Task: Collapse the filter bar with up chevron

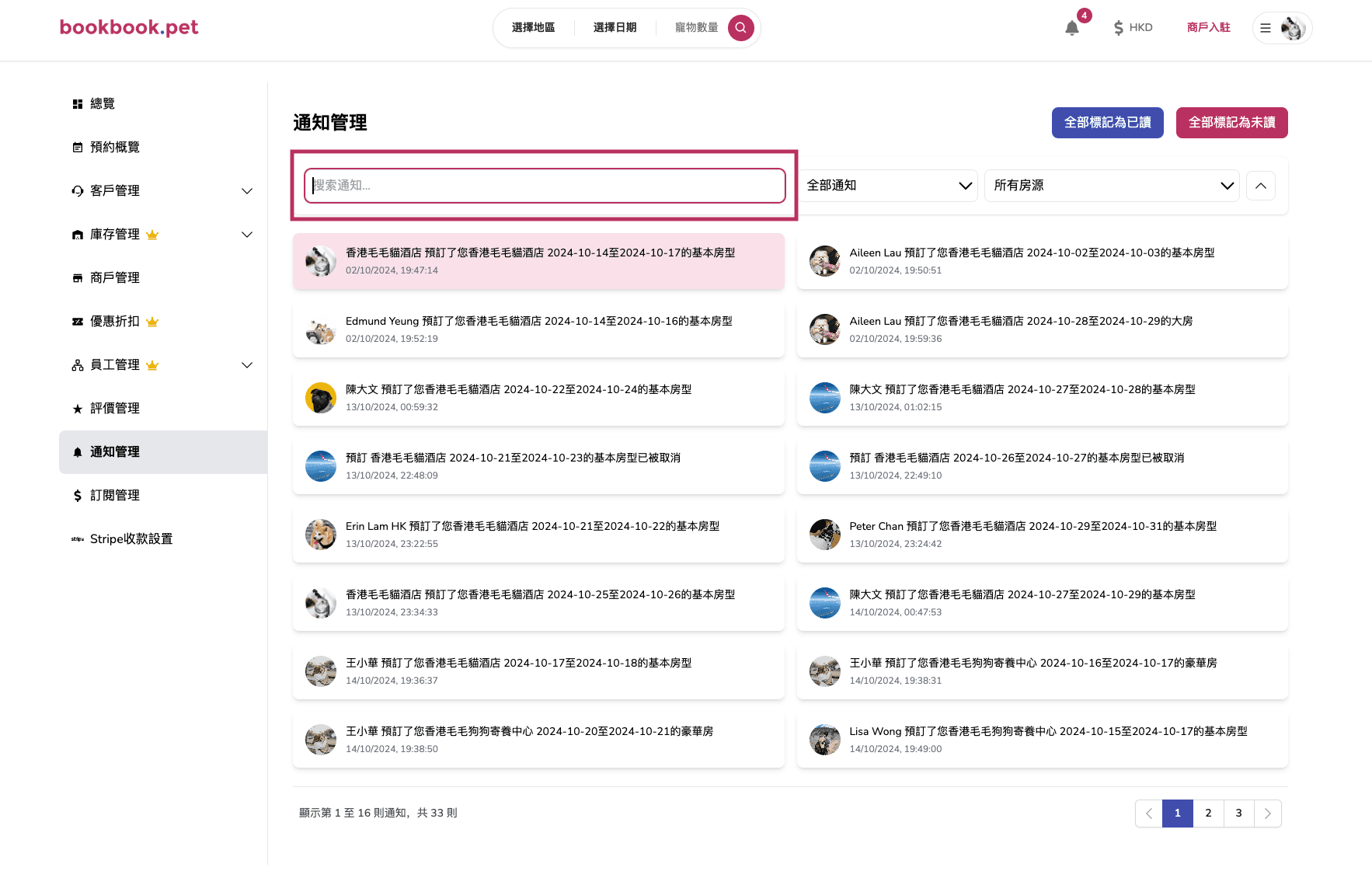Action: point(1261,186)
